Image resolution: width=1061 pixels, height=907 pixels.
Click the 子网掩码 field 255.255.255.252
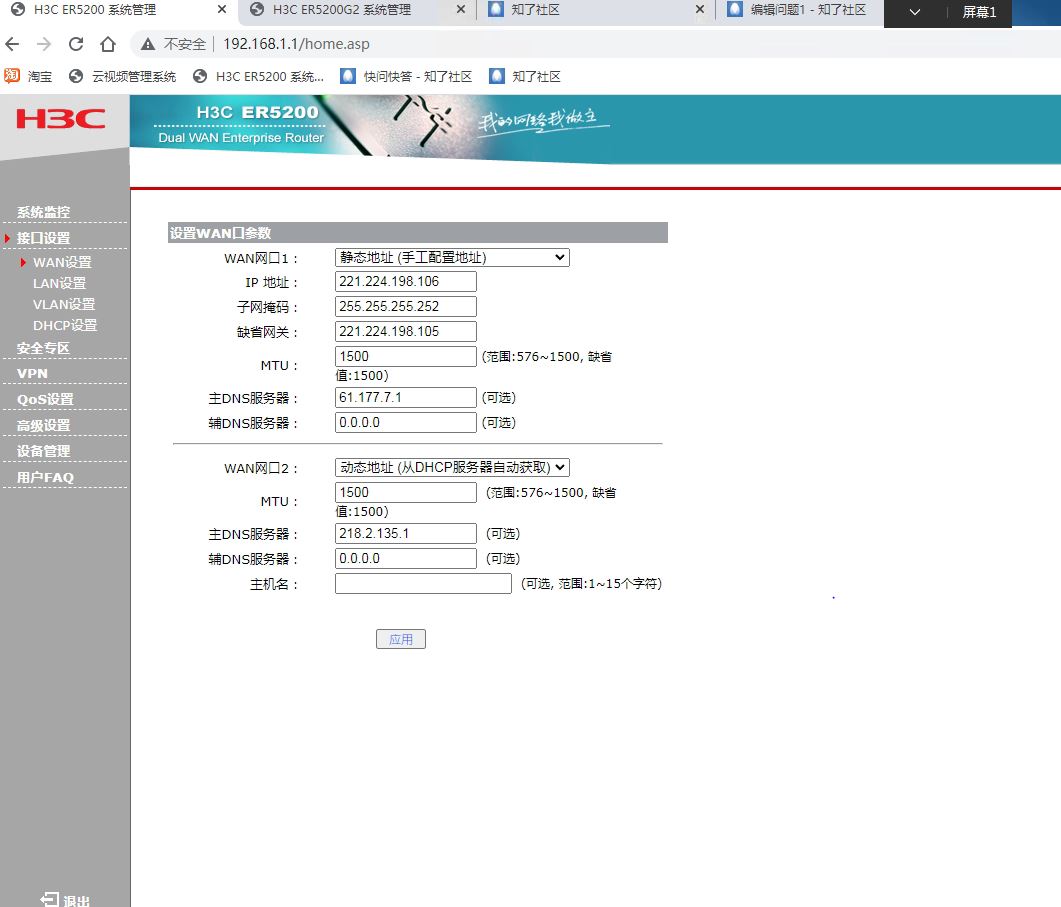[405, 307]
